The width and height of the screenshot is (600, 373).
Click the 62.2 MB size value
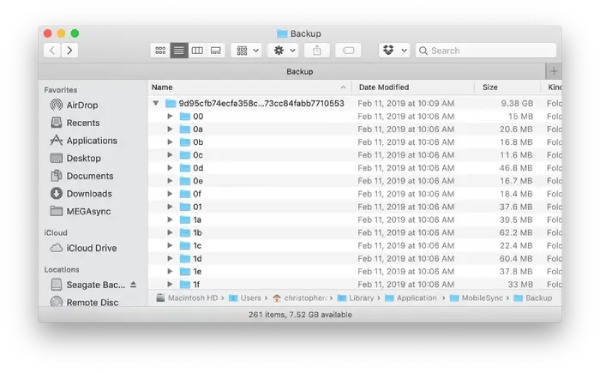pos(516,233)
